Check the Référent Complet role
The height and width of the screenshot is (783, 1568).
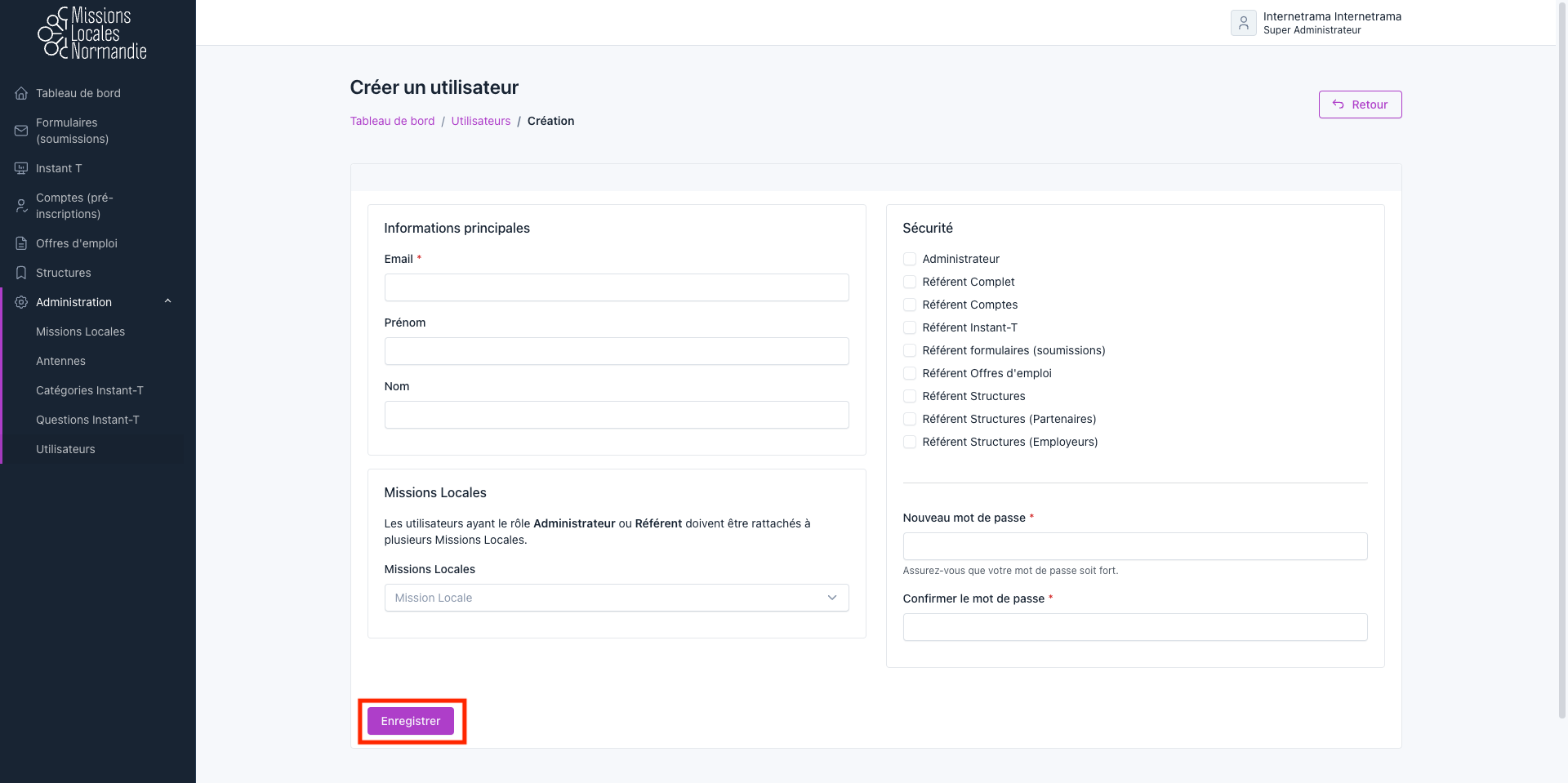910,282
